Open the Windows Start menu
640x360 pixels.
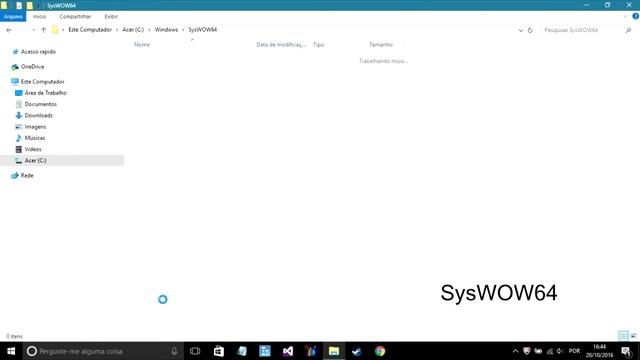point(11,351)
